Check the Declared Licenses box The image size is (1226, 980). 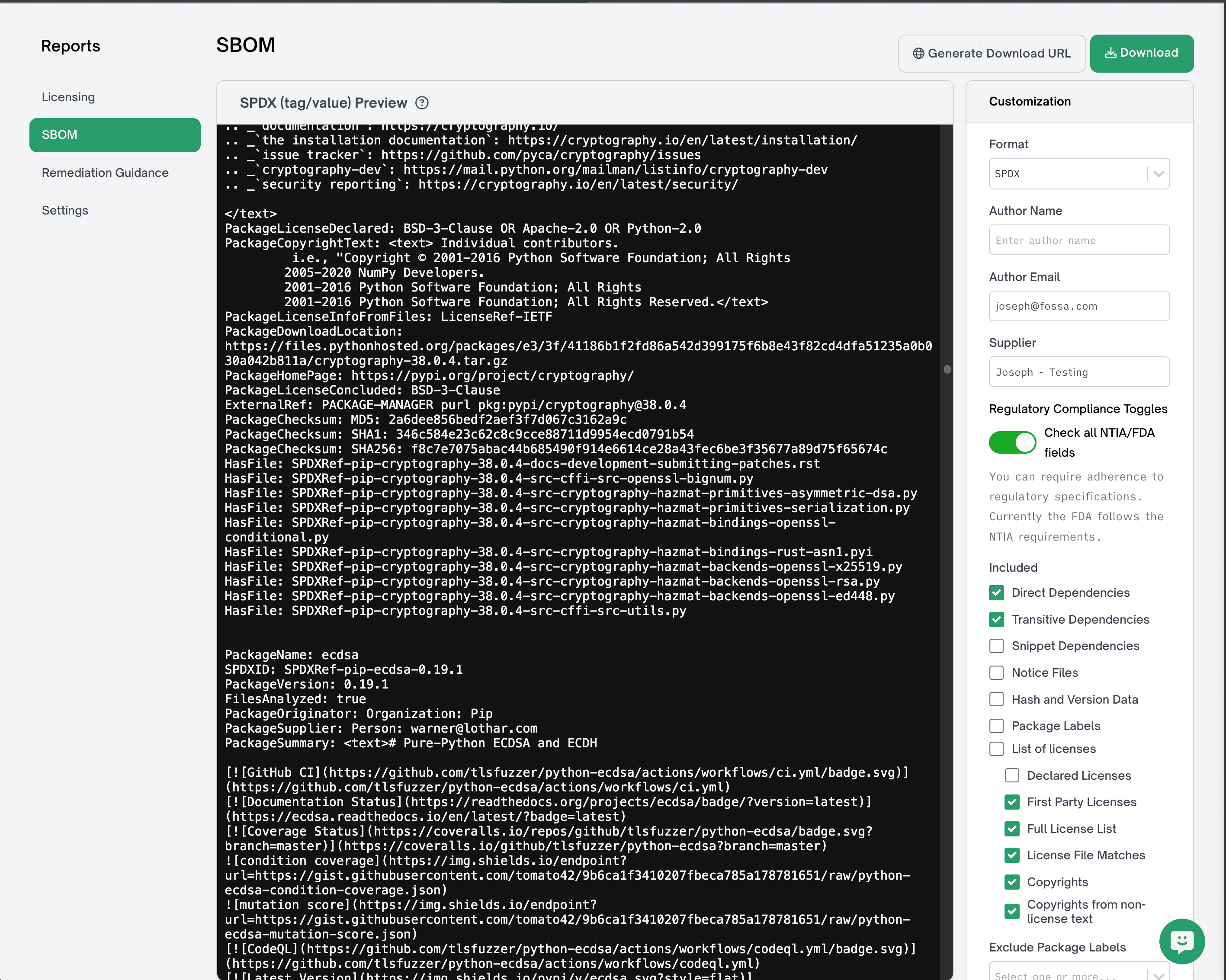[x=1011, y=775]
